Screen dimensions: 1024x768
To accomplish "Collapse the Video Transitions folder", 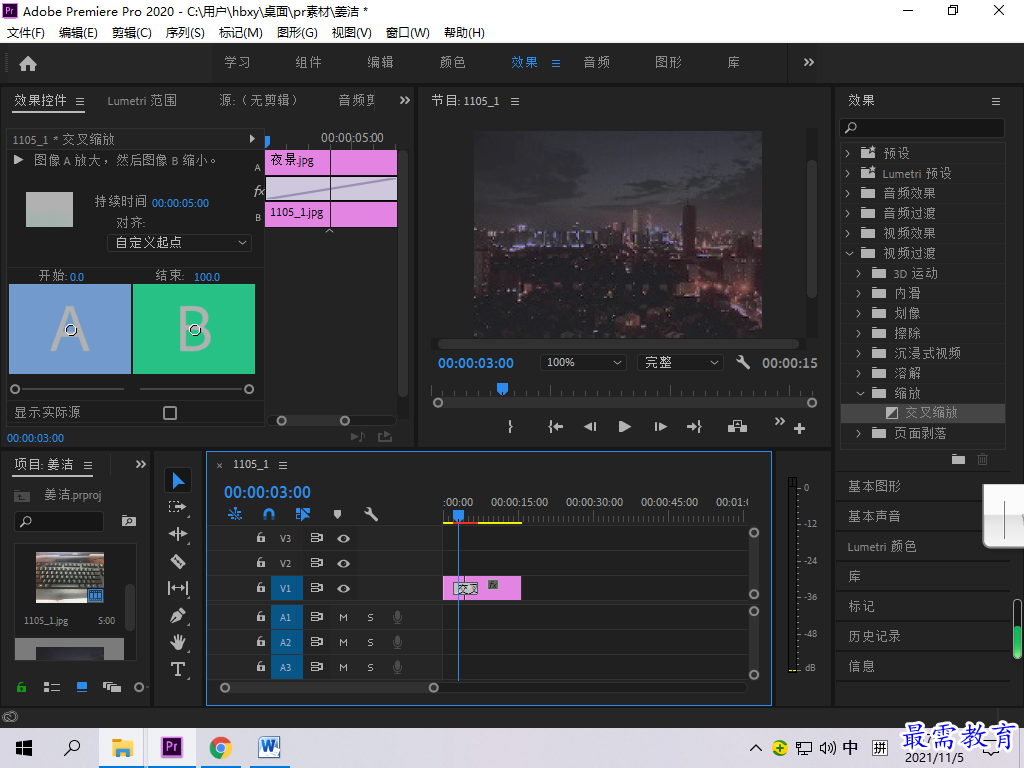I will 849,253.
